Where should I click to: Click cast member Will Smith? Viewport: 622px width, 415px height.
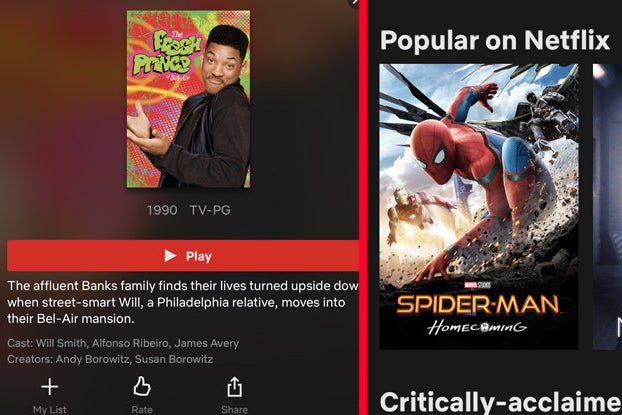tap(60, 343)
